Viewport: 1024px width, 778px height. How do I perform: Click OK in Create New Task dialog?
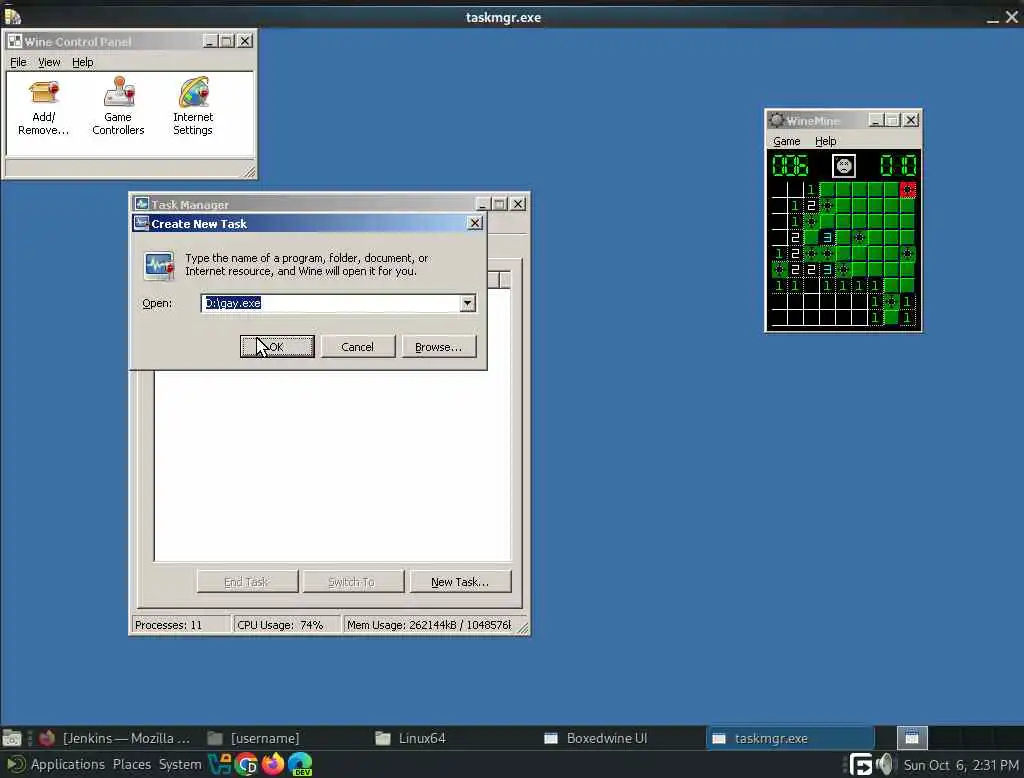277,347
